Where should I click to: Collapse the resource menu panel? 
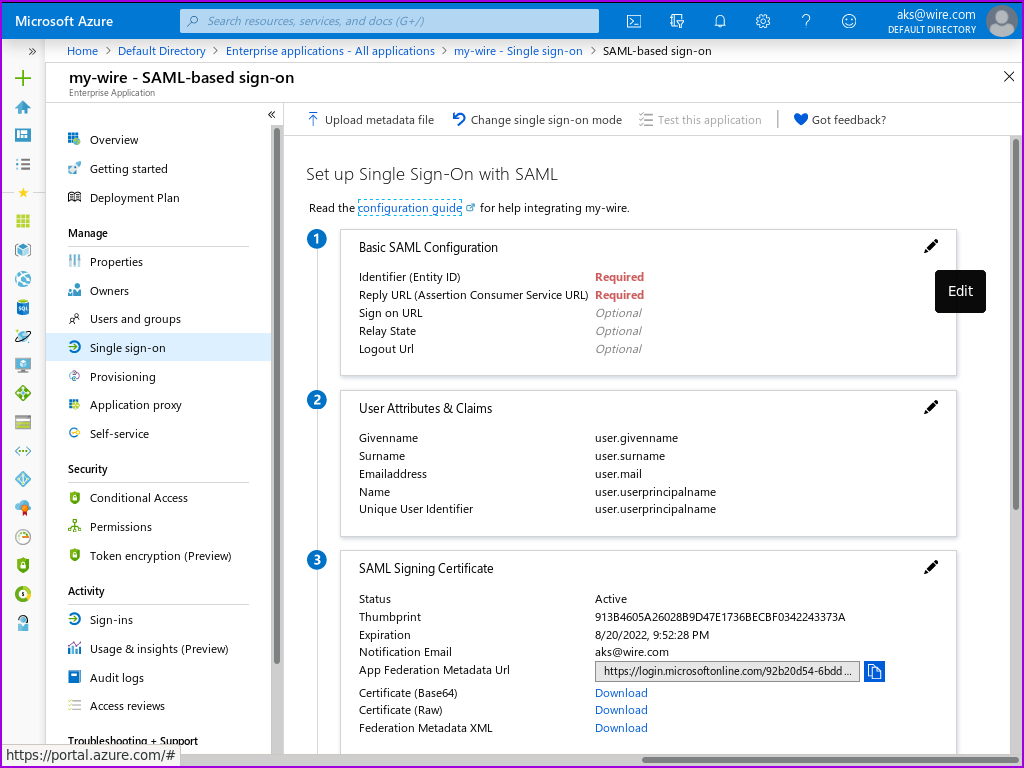point(271,115)
